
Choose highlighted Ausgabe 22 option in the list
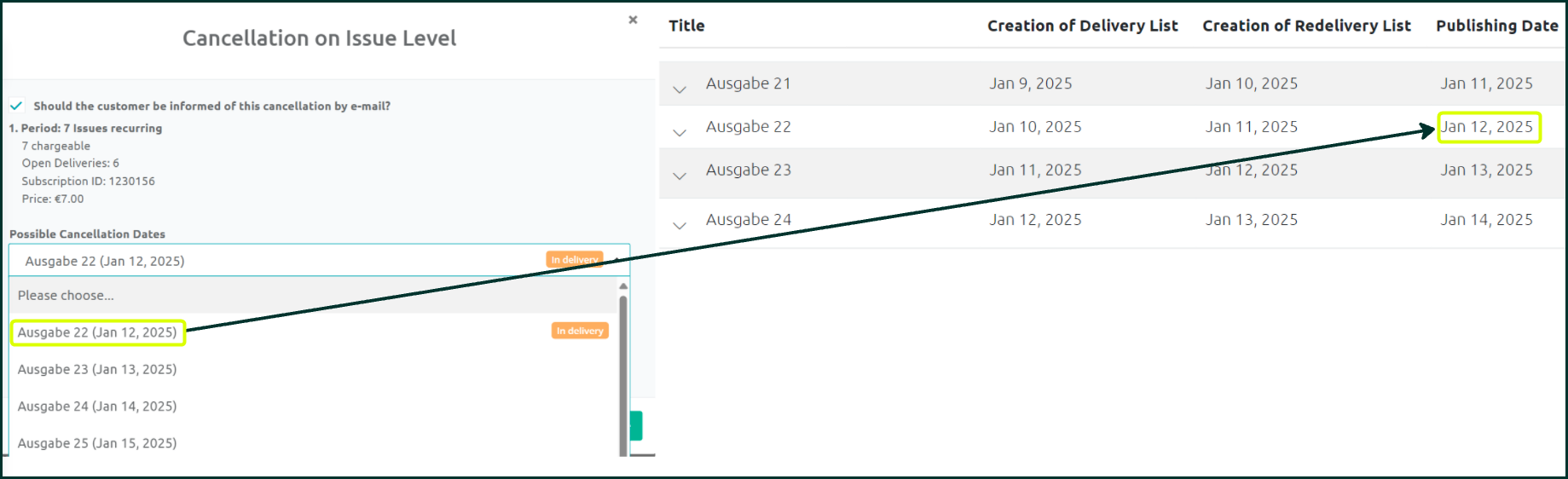click(97, 332)
